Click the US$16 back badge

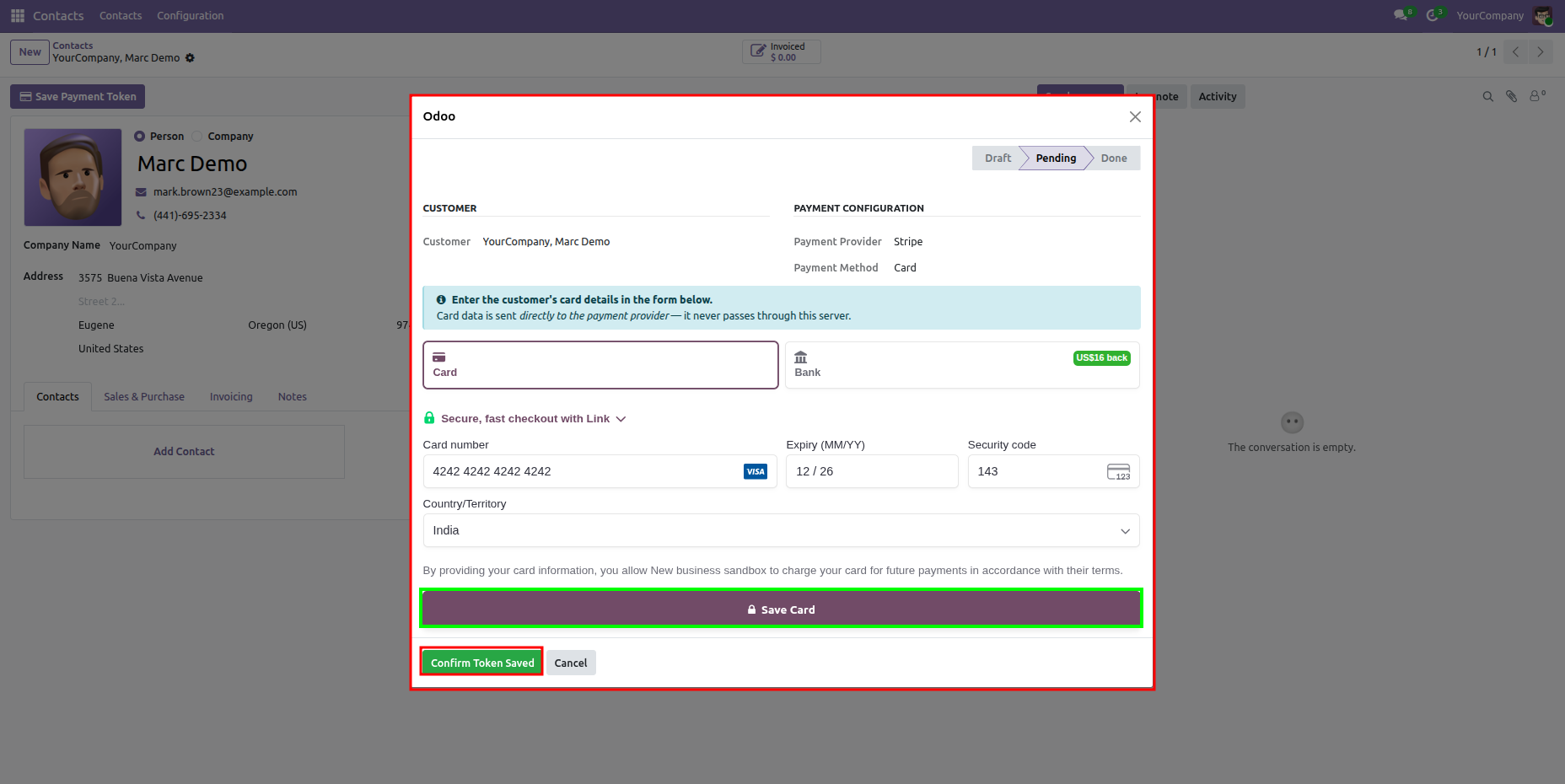[1102, 358]
